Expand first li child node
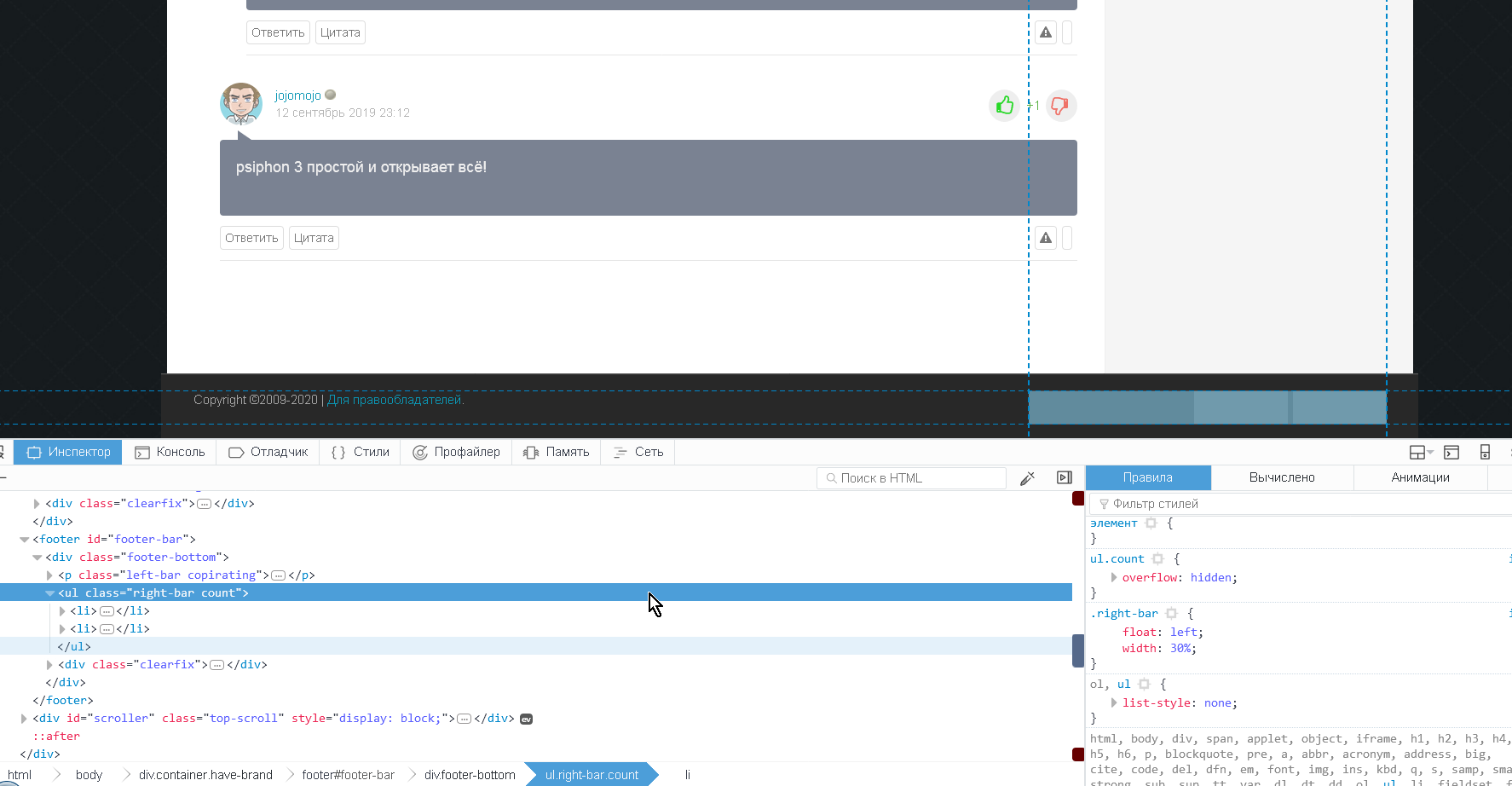The height and width of the screenshot is (786, 1512). point(62,611)
